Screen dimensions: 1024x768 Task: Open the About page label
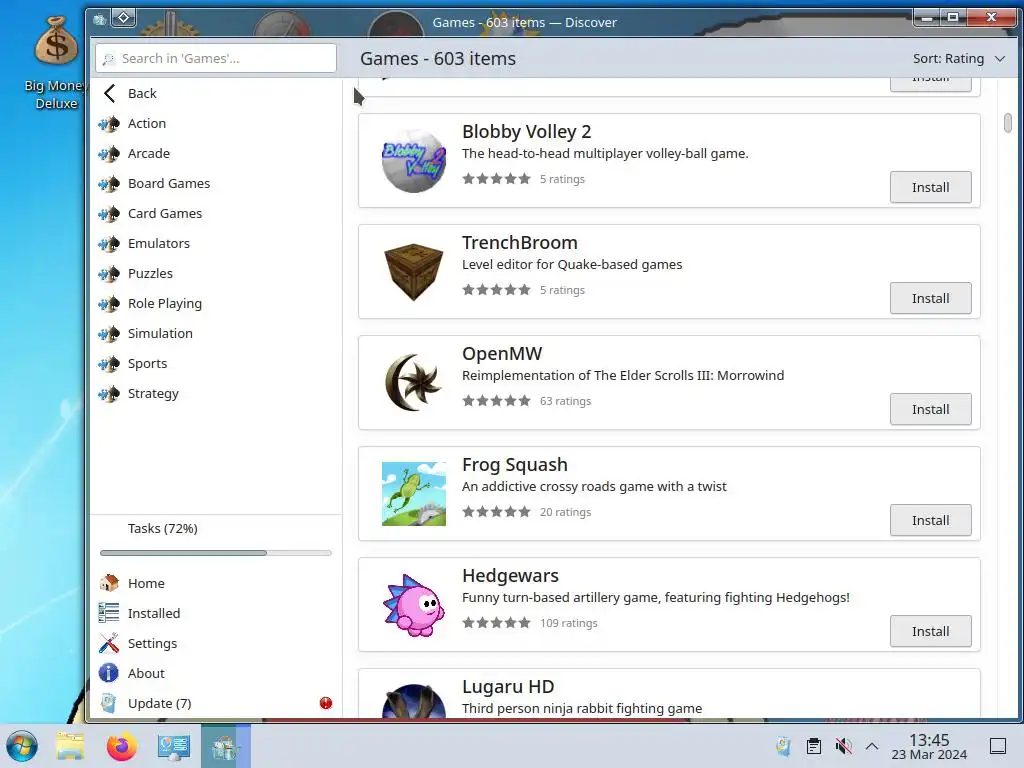tap(146, 673)
